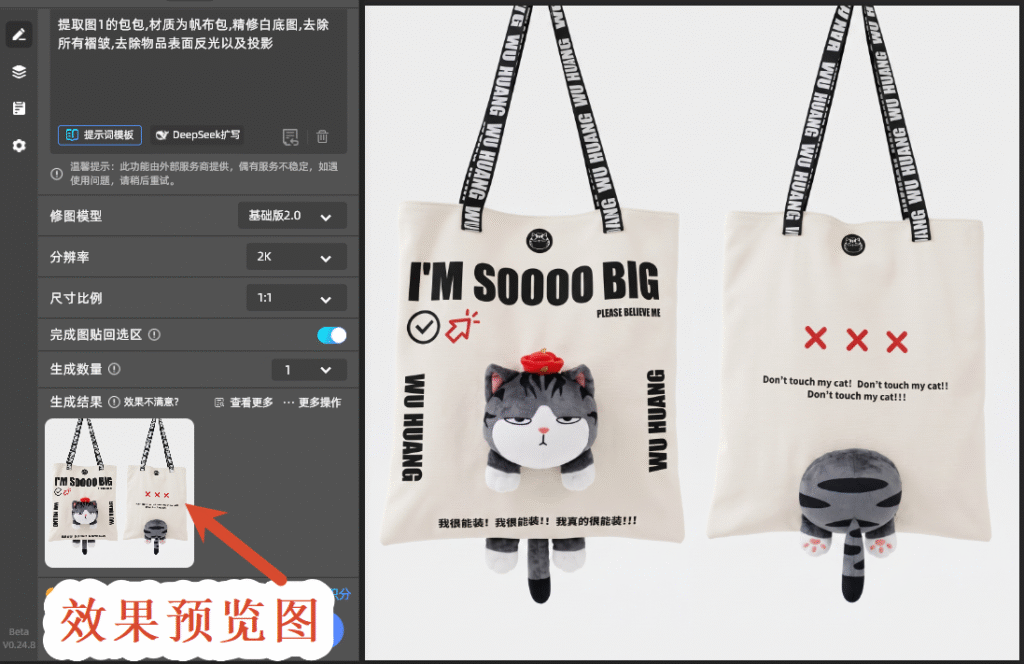
Task: Click the 效果不满意? help link
Action: coord(151,402)
